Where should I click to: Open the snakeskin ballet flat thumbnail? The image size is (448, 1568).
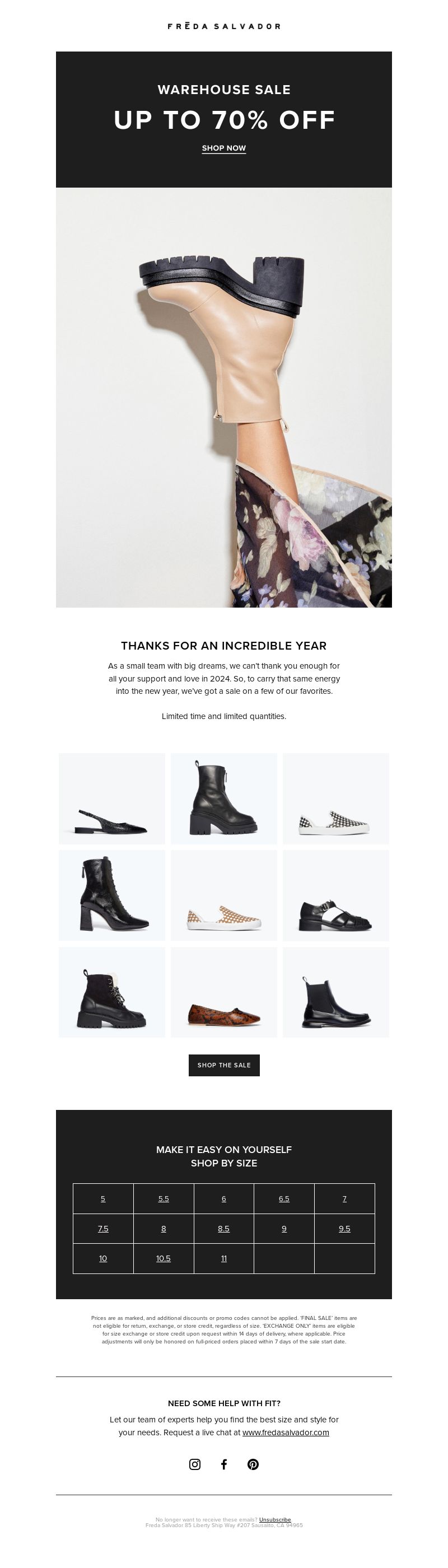(x=224, y=992)
